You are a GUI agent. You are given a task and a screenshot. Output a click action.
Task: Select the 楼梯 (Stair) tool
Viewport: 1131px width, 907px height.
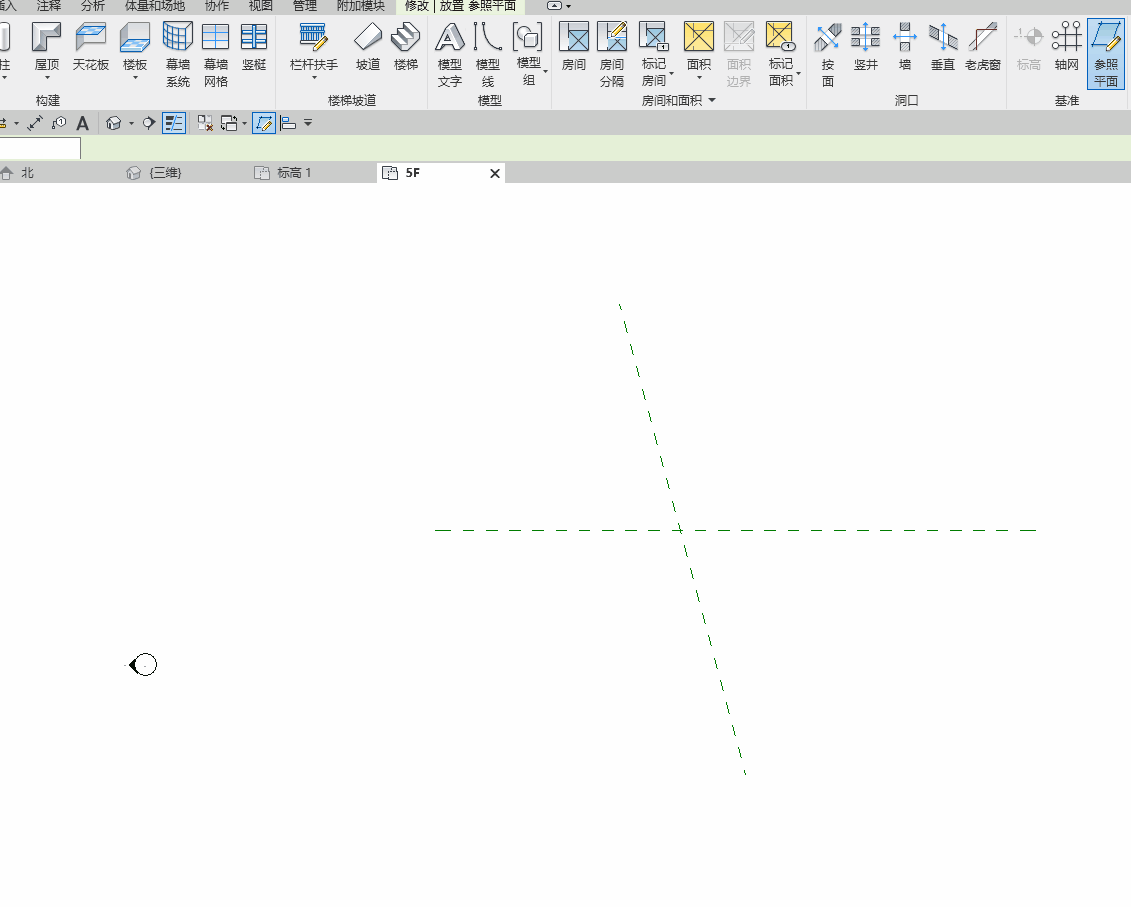pos(405,48)
